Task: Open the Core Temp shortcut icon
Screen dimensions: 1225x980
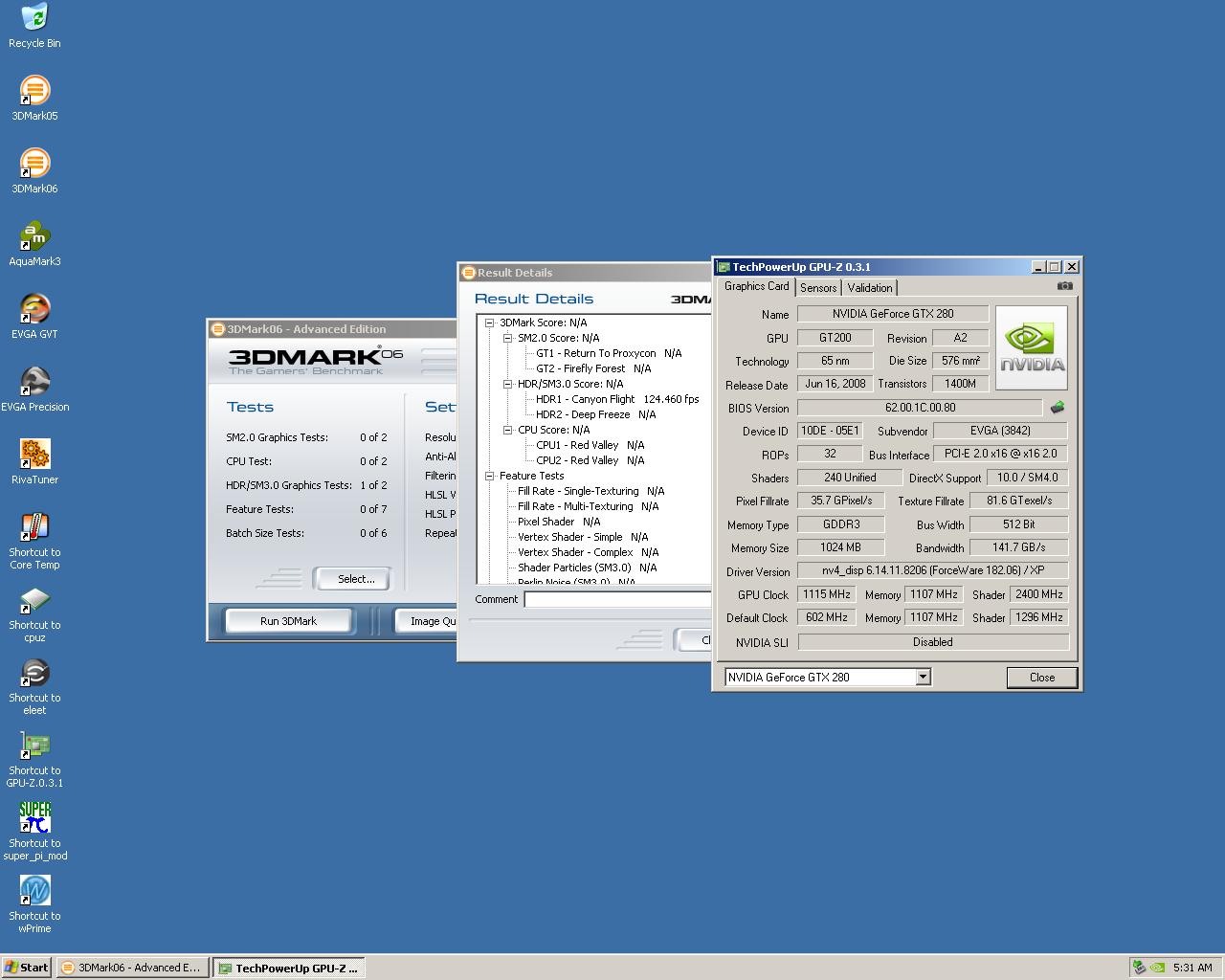Action: (34, 526)
